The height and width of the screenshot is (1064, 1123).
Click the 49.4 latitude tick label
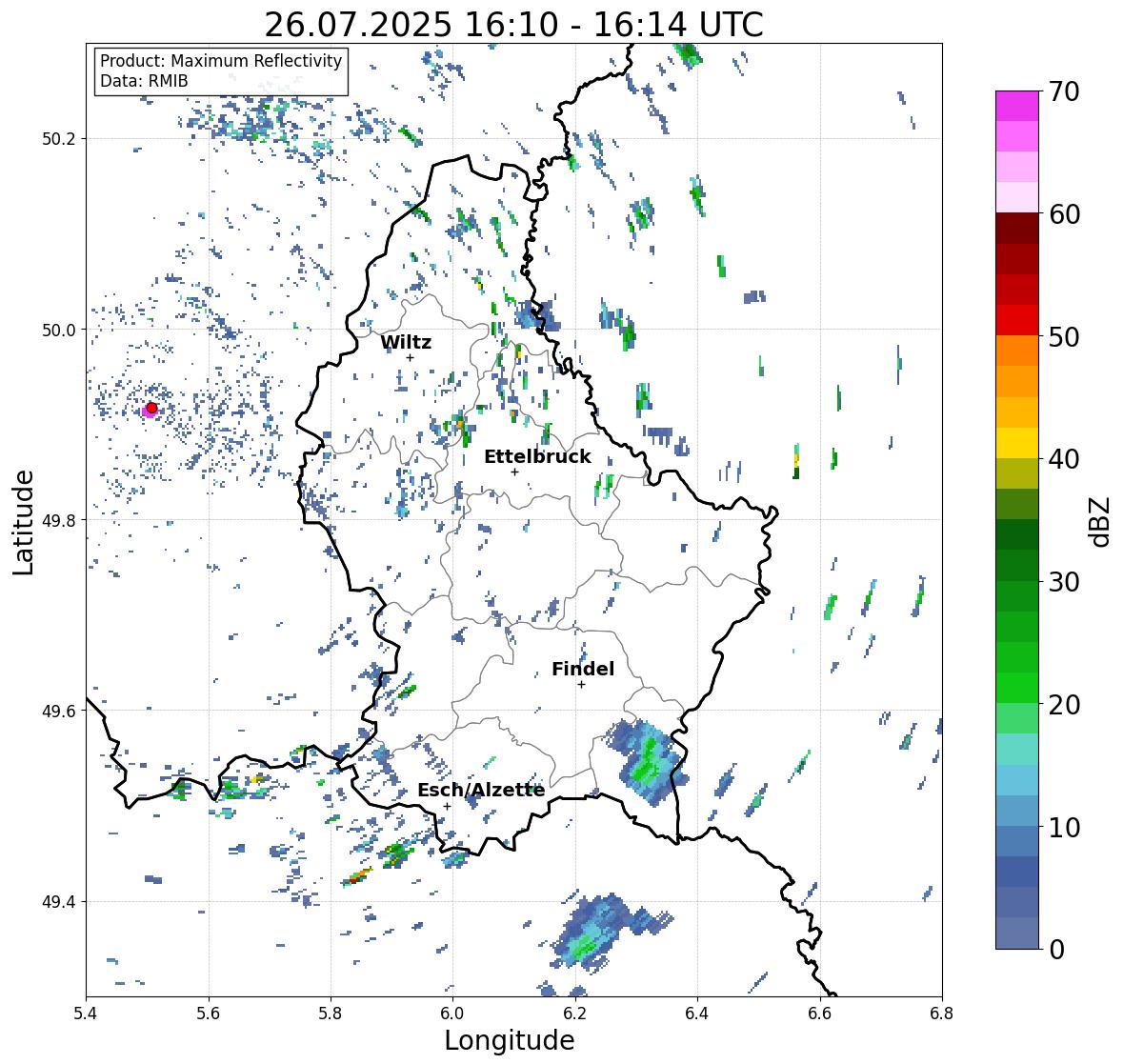click(x=59, y=901)
